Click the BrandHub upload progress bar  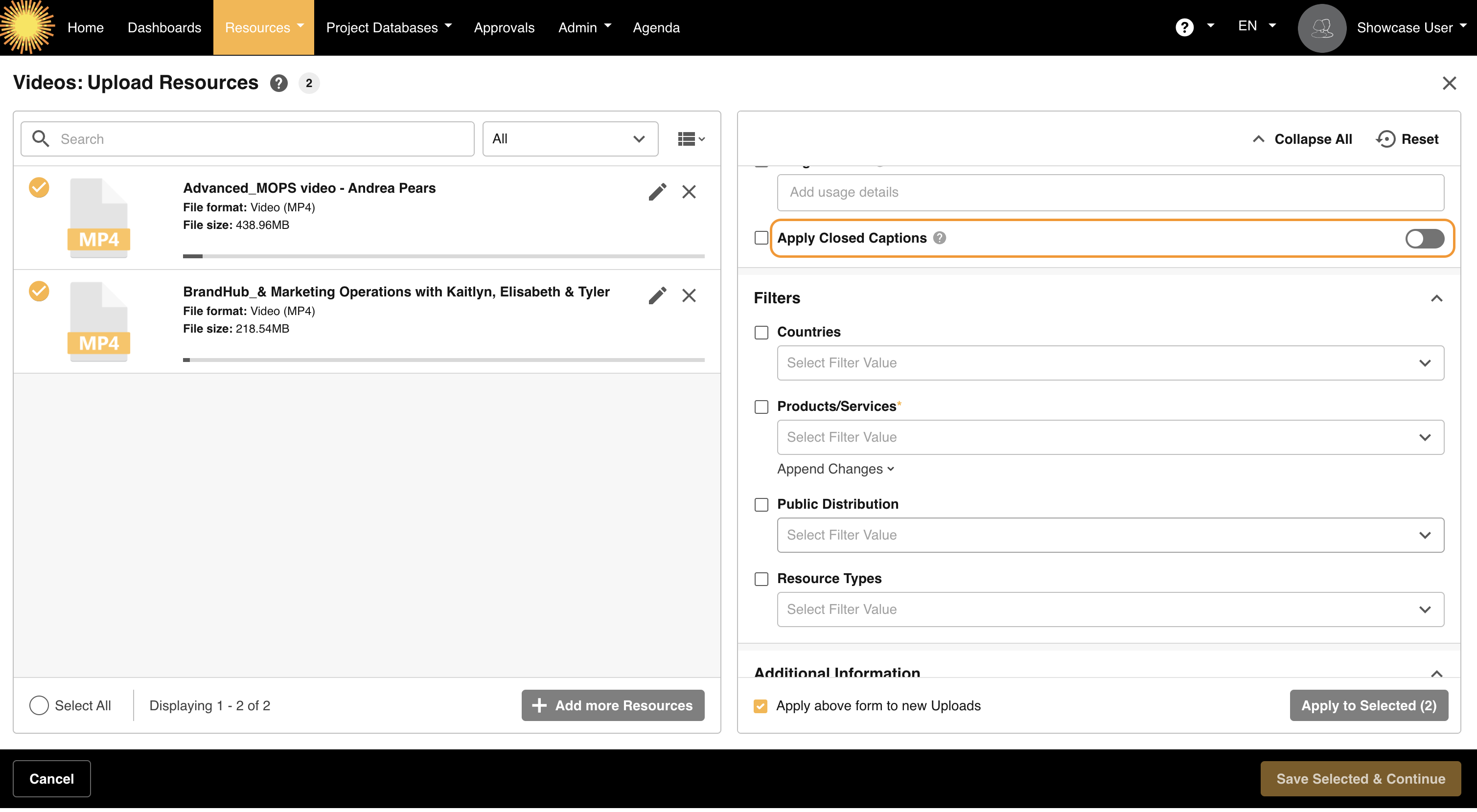click(444, 360)
